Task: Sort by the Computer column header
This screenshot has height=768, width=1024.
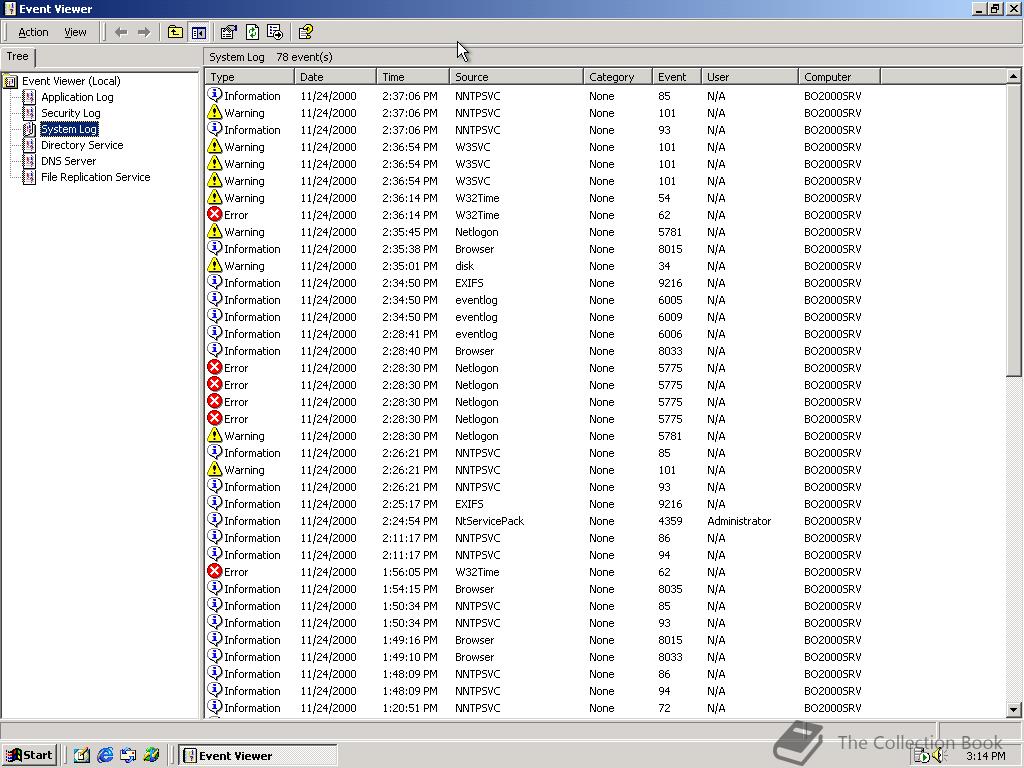Action: pos(839,76)
